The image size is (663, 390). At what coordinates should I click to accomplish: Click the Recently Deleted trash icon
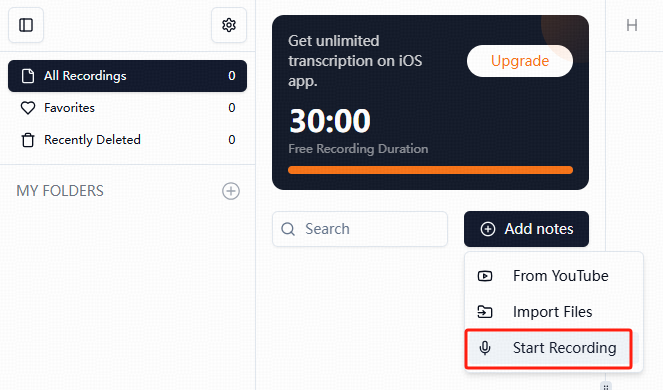pos(28,140)
